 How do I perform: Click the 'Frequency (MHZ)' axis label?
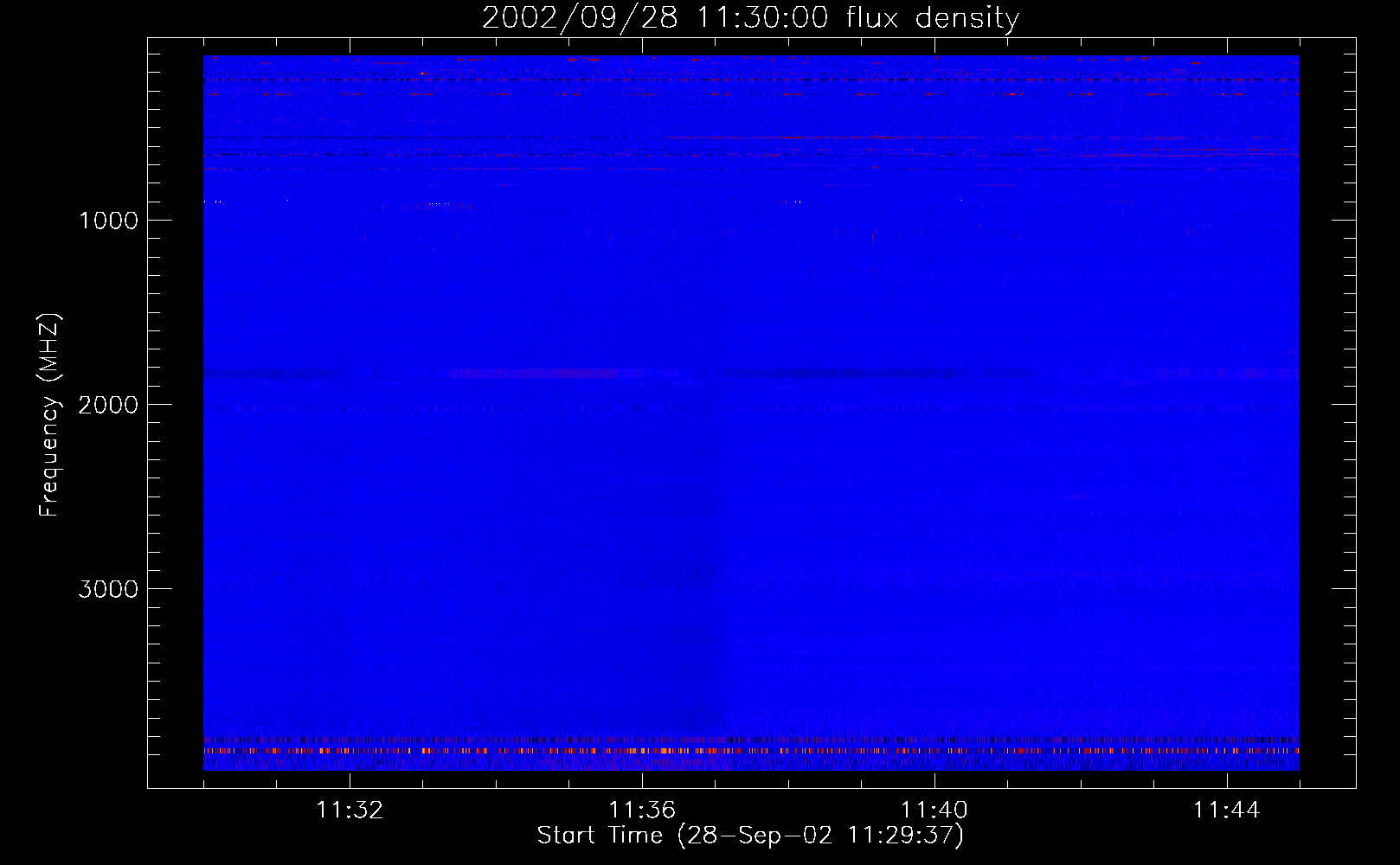click(x=48, y=415)
